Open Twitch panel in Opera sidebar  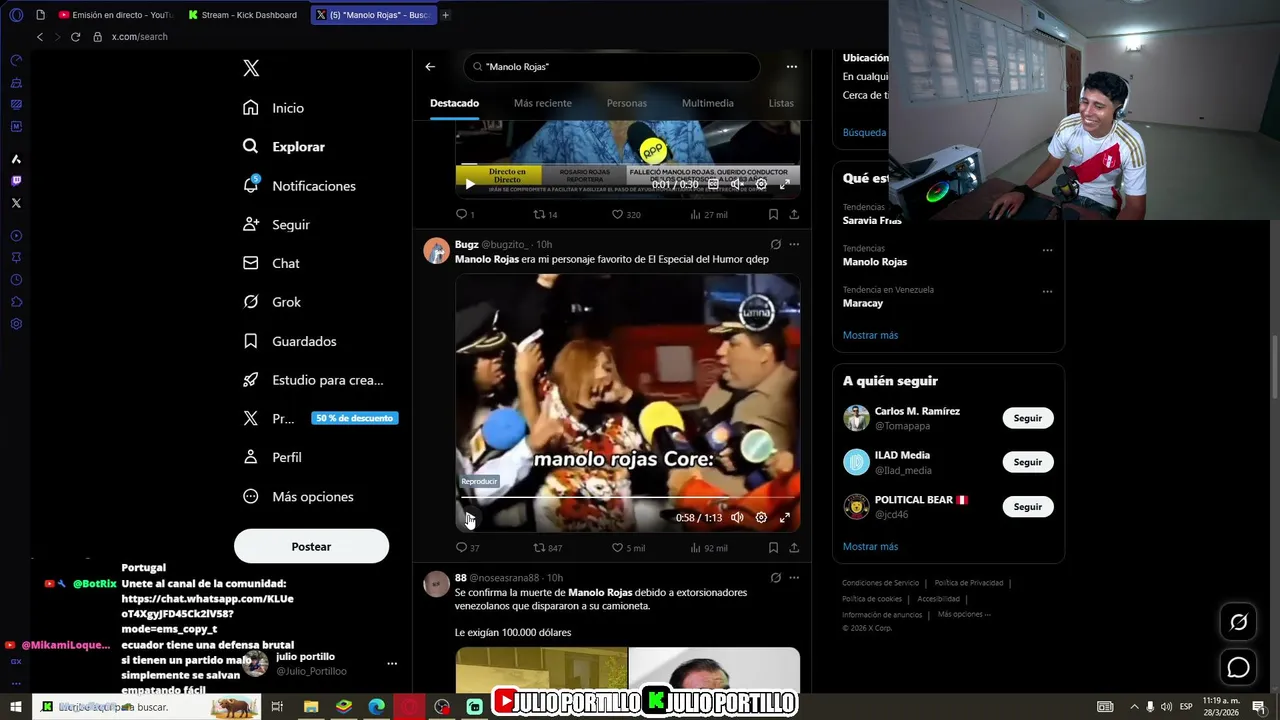[x=16, y=181]
